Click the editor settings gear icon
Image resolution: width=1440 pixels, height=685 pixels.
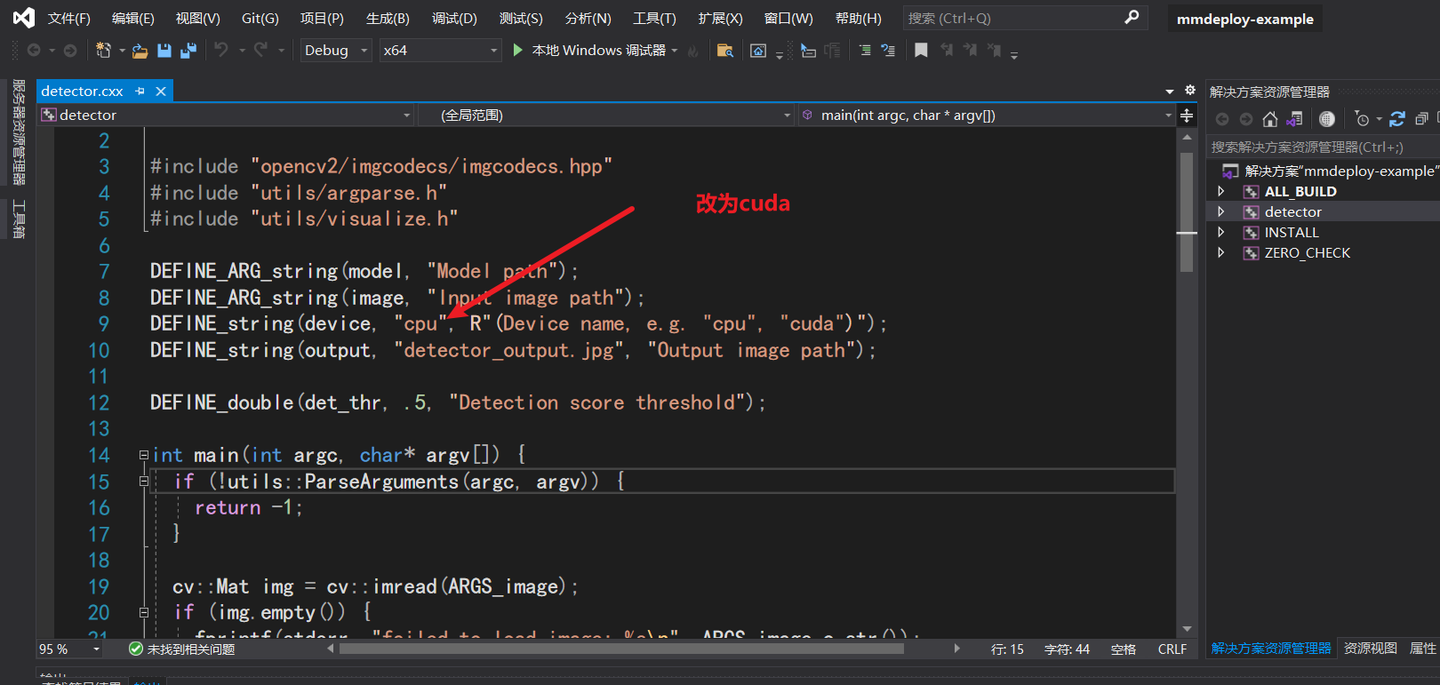[x=1190, y=90]
